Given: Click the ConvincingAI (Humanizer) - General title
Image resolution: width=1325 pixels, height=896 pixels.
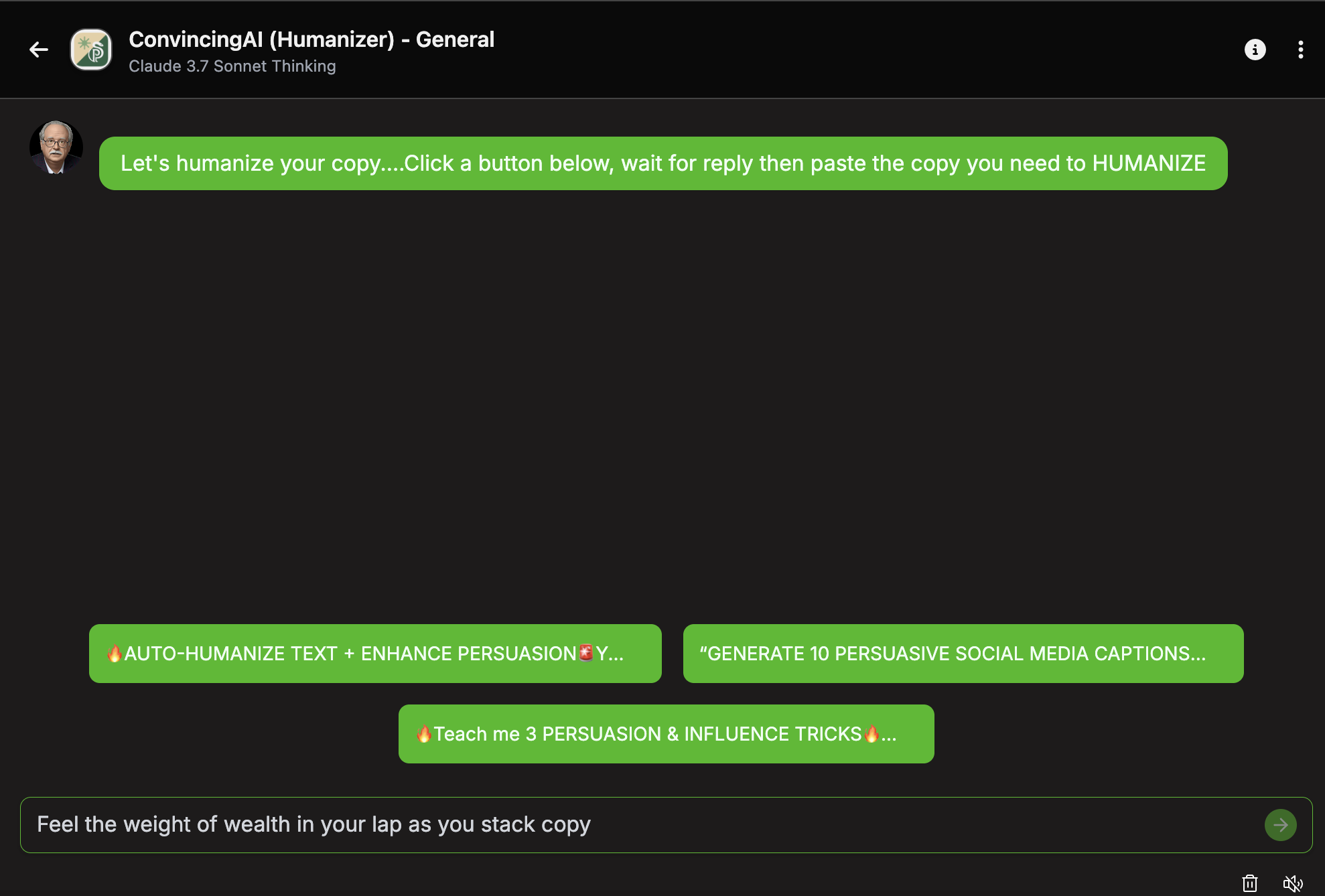Looking at the screenshot, I should pyautogui.click(x=311, y=40).
